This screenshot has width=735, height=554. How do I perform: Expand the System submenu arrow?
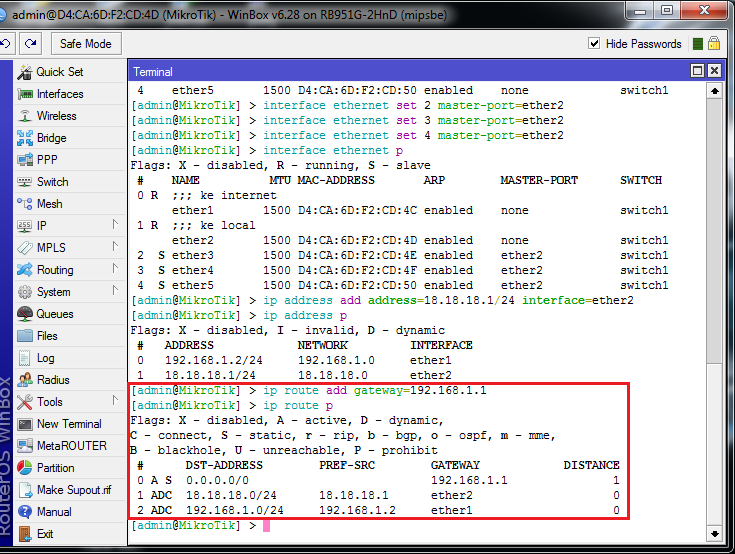[115, 291]
